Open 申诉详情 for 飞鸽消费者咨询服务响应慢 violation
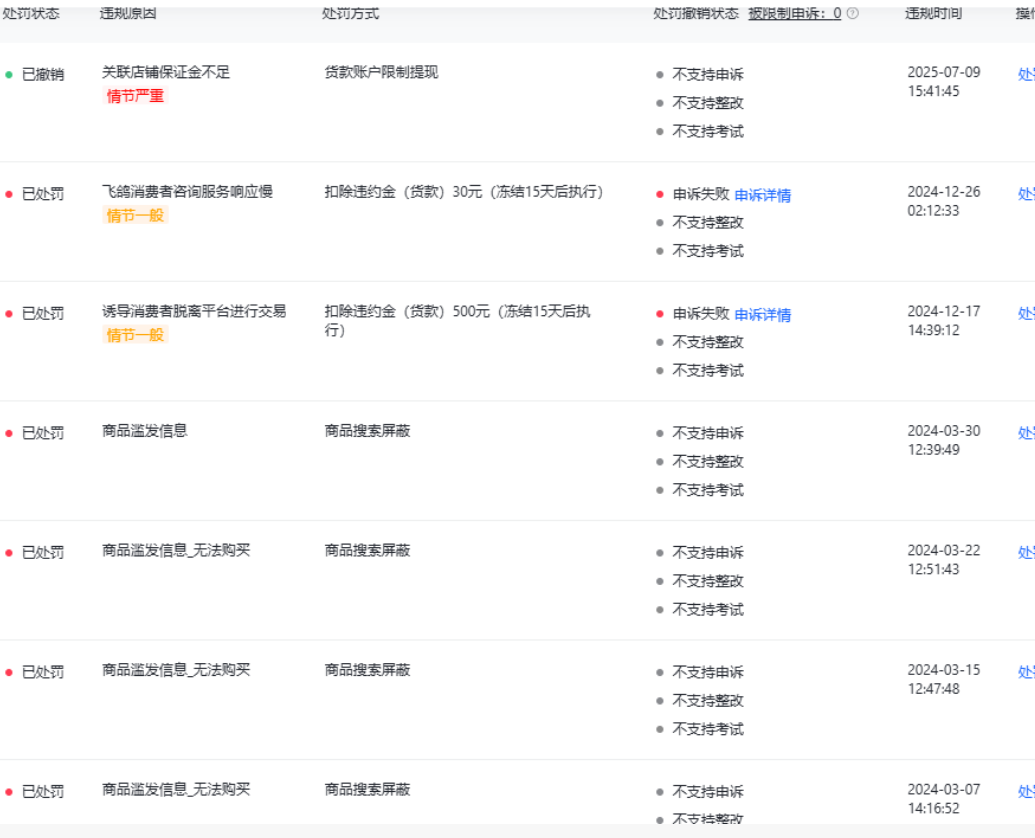Viewport: 1035px width, 838px height. click(762, 195)
